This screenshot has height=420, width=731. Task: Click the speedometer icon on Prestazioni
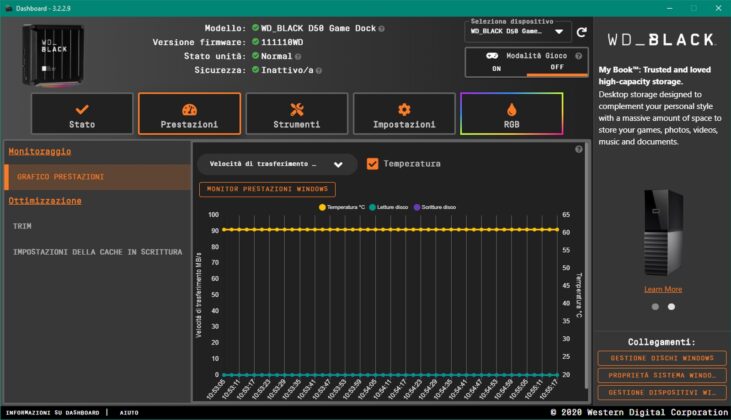click(189, 110)
